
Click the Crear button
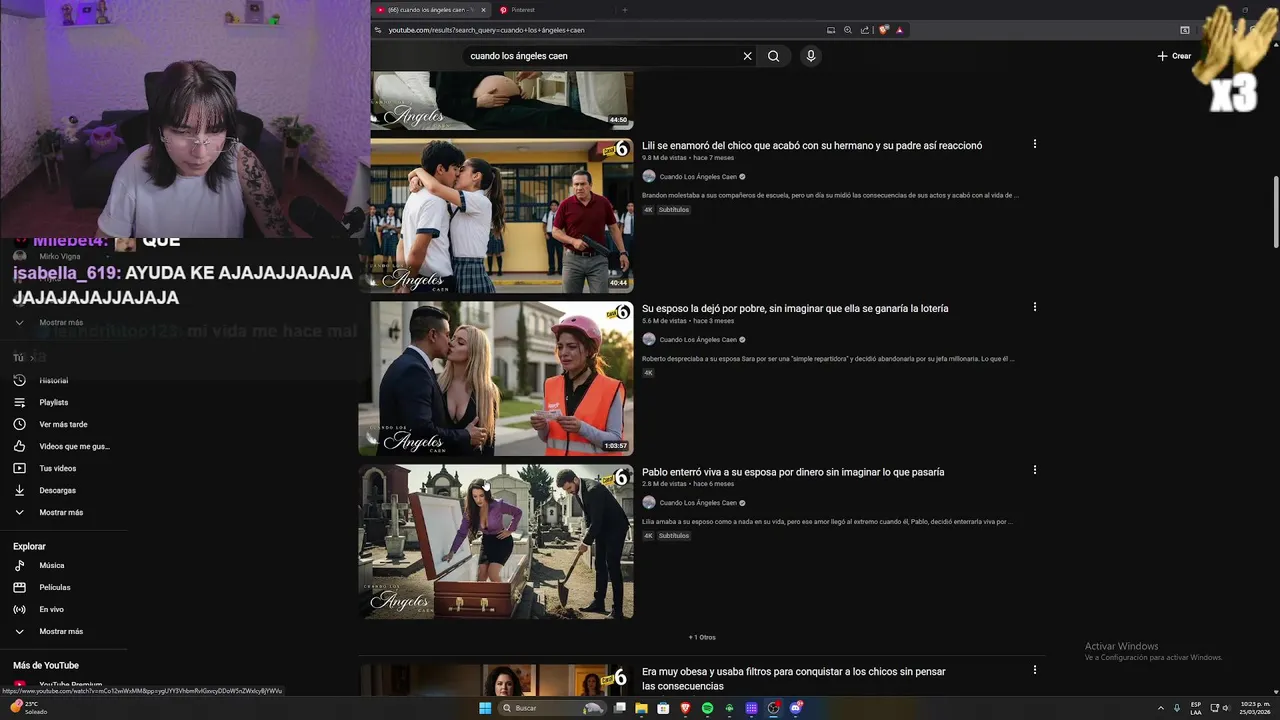[1174, 56]
